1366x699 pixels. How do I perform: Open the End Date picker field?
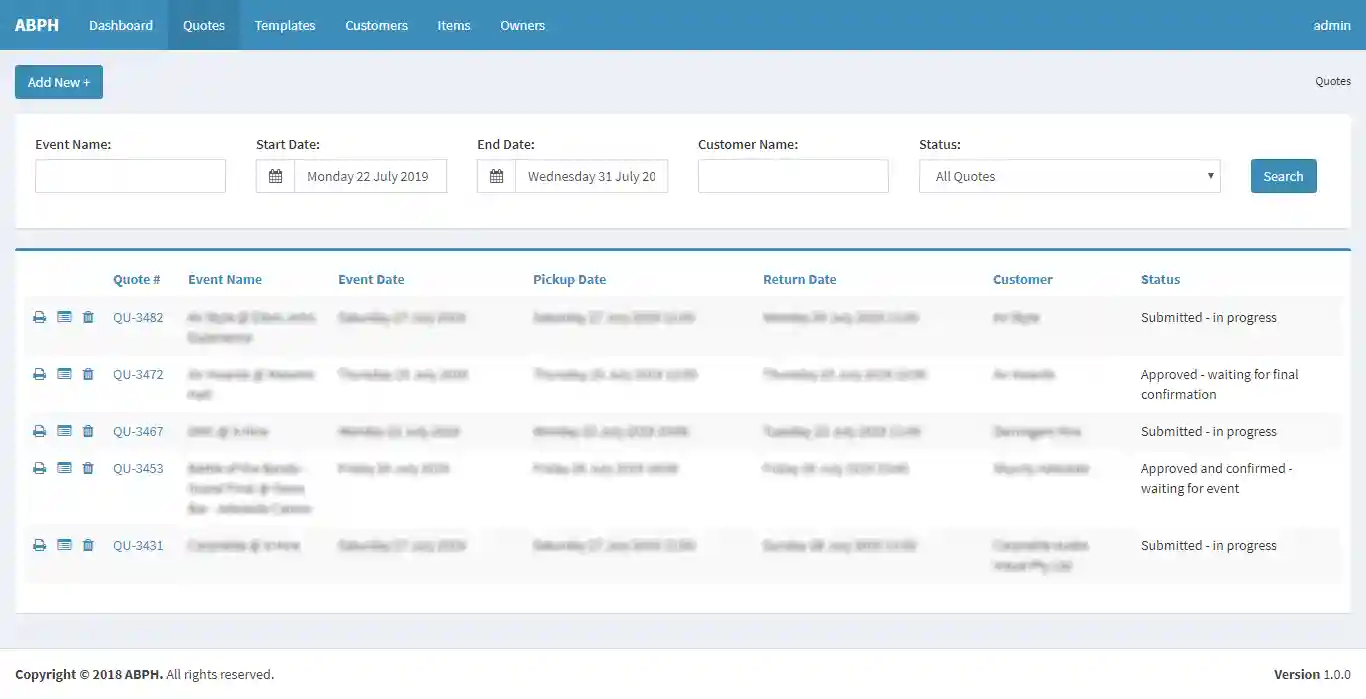click(x=591, y=177)
